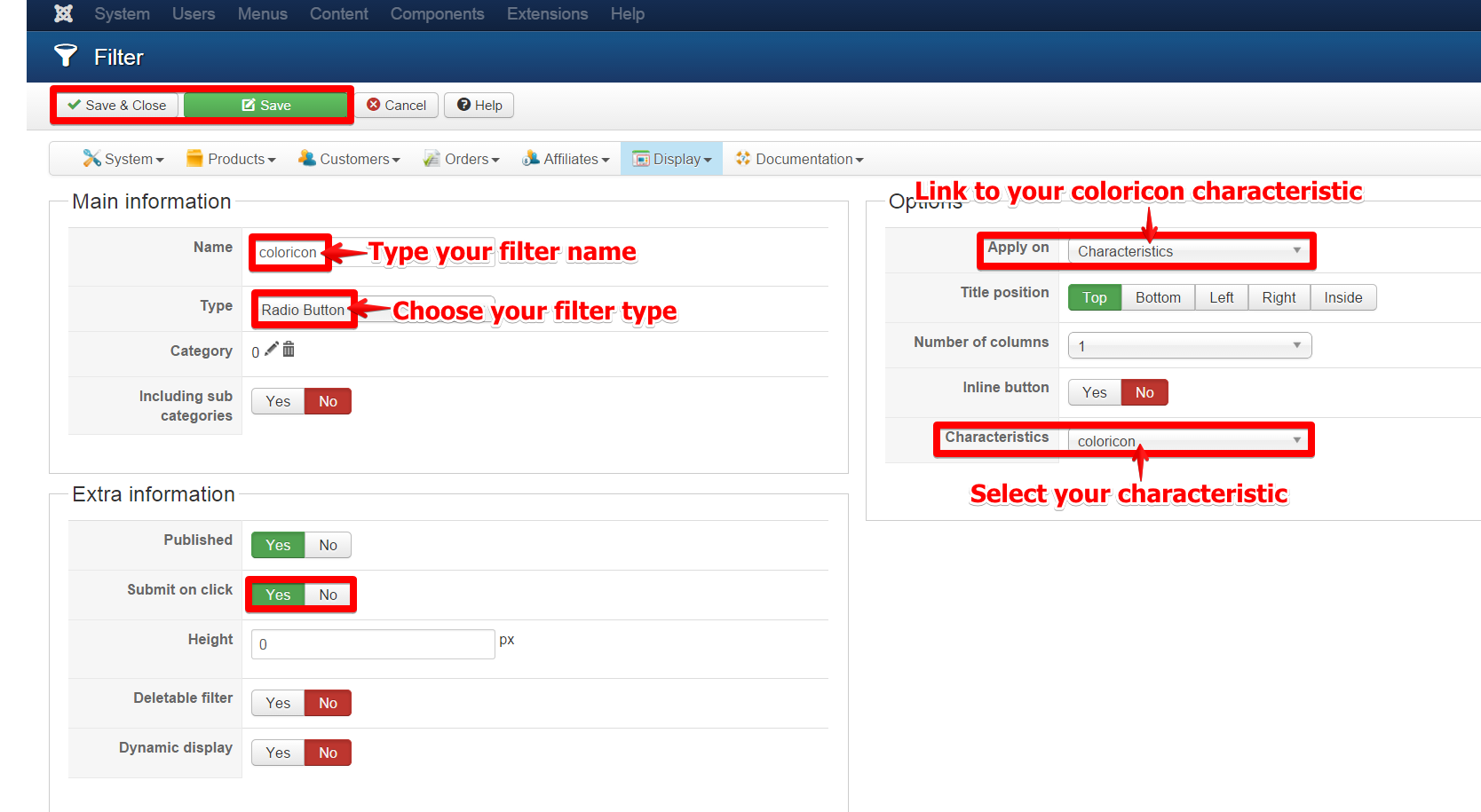1481x812 pixels.
Task: Open the Number of columns dropdown
Action: (1190, 345)
